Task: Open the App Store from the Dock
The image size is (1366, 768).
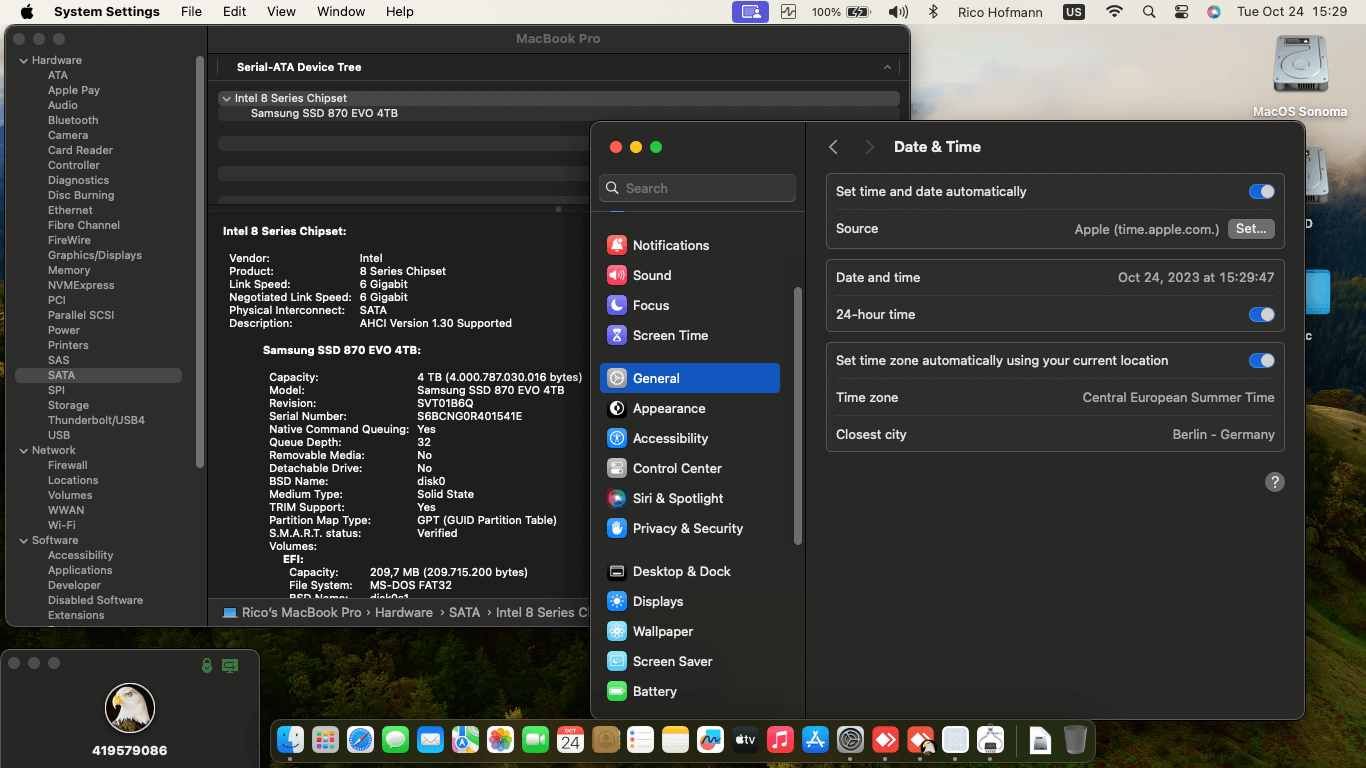Action: point(815,740)
